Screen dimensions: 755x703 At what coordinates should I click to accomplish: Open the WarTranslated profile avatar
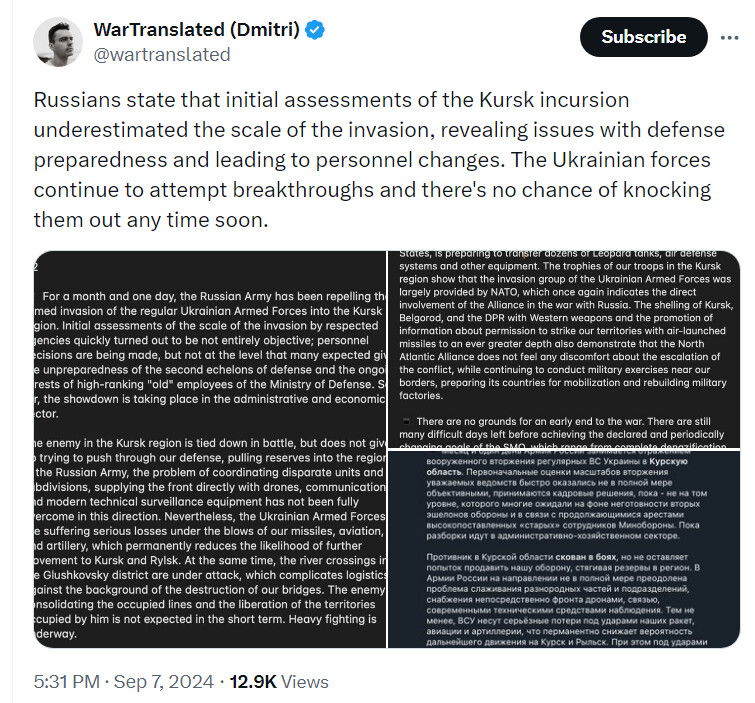click(x=58, y=42)
